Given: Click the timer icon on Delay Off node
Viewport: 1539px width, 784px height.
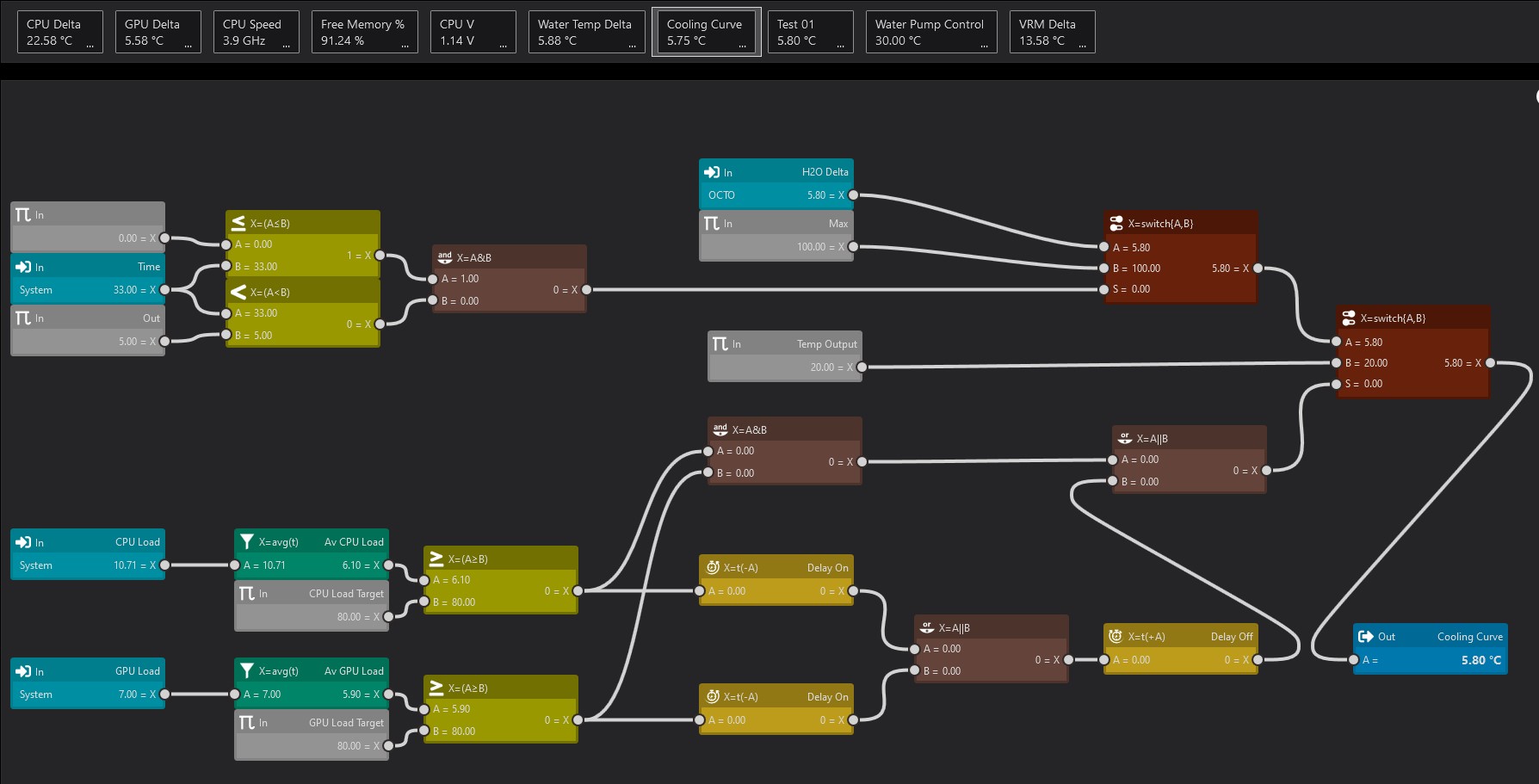Looking at the screenshot, I should tap(1116, 637).
